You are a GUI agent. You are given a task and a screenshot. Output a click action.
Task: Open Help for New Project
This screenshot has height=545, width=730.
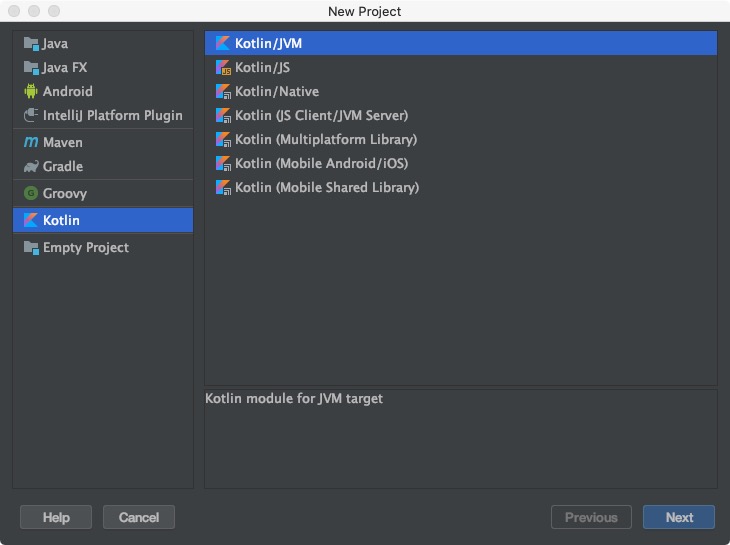[x=56, y=517]
